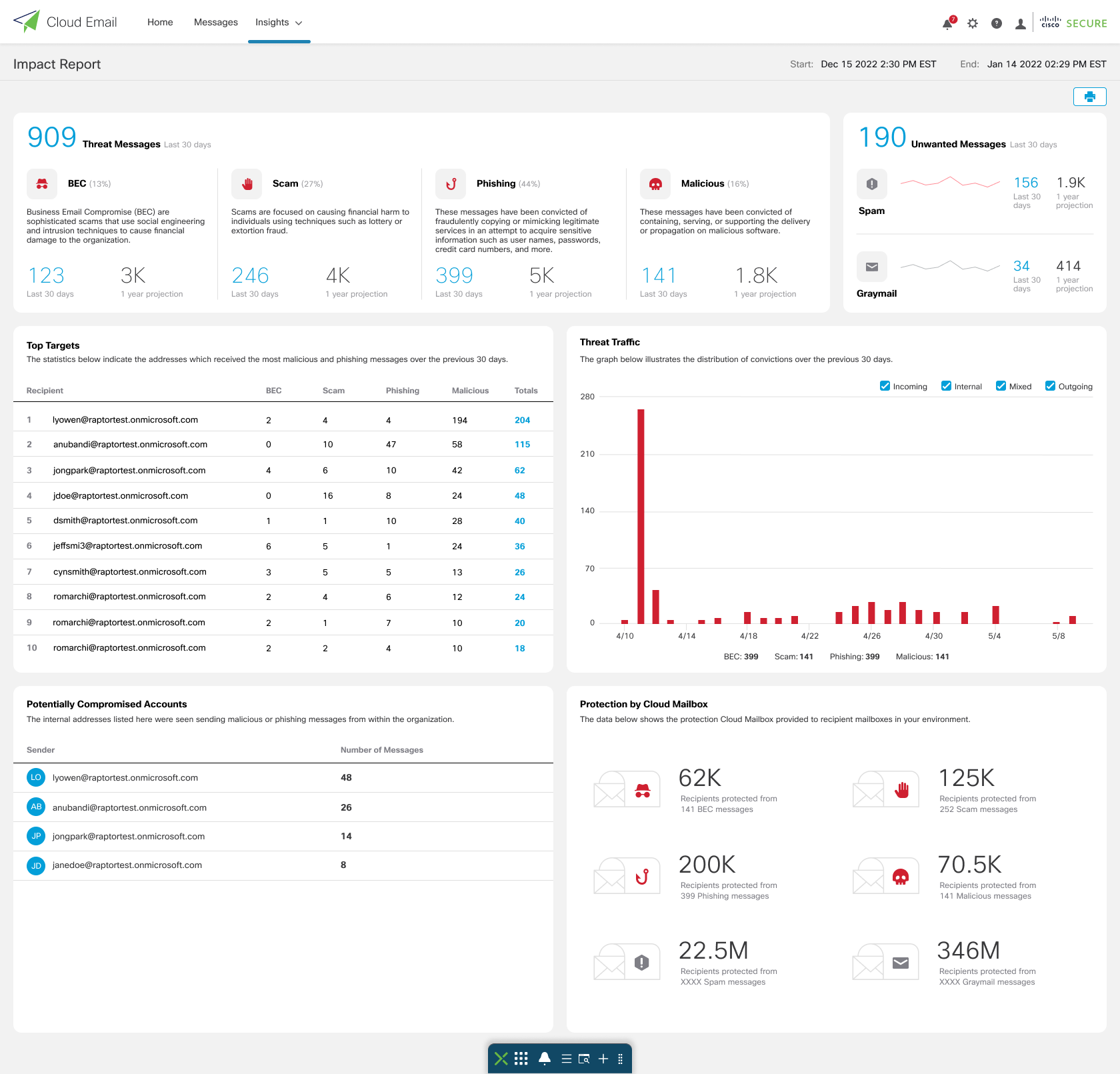The width and height of the screenshot is (1120, 1074).
Task: Click the Malicious protection envelope icon
Action: point(885,876)
